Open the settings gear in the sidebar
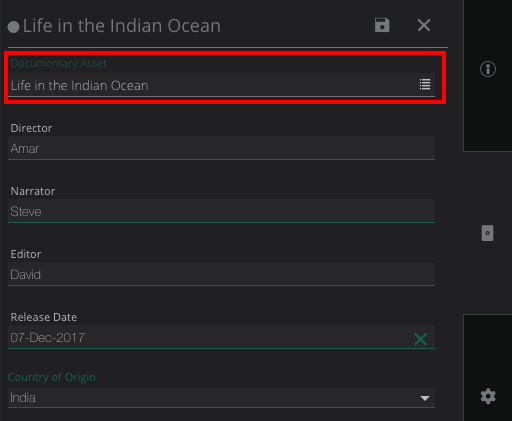This screenshot has width=512, height=421. pos(488,396)
